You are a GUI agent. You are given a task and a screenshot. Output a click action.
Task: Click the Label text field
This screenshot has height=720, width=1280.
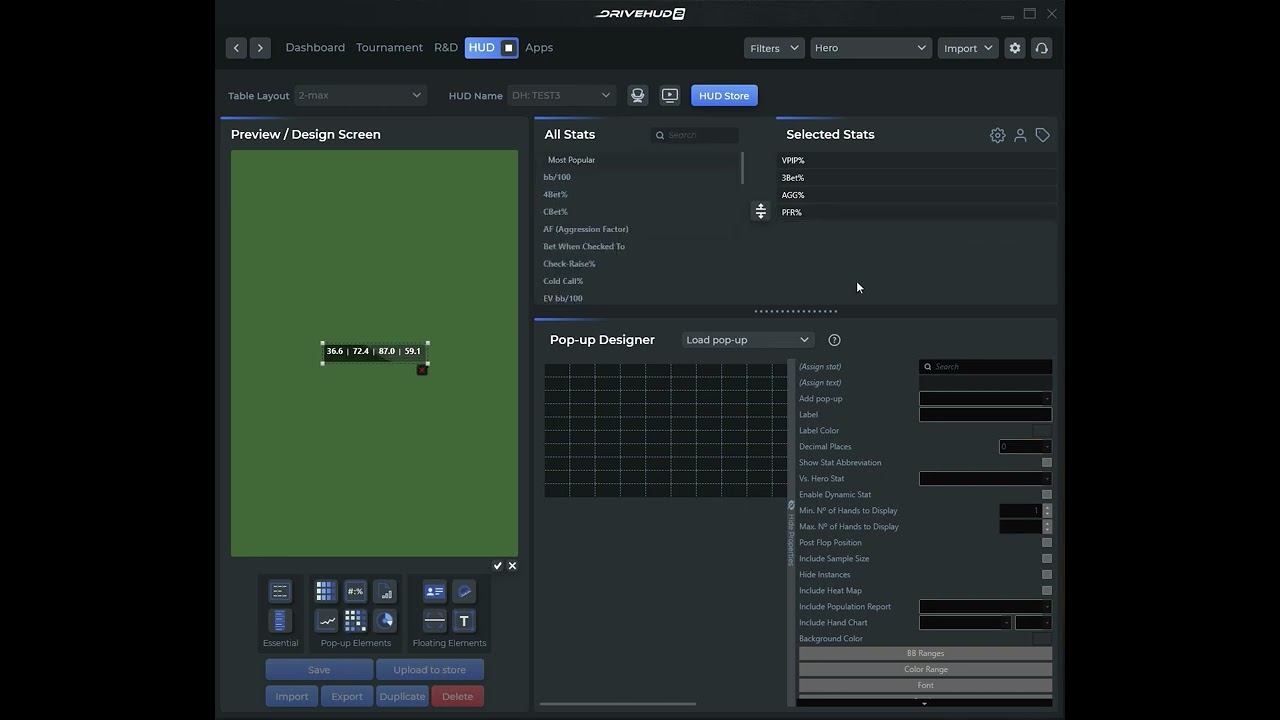click(x=985, y=414)
